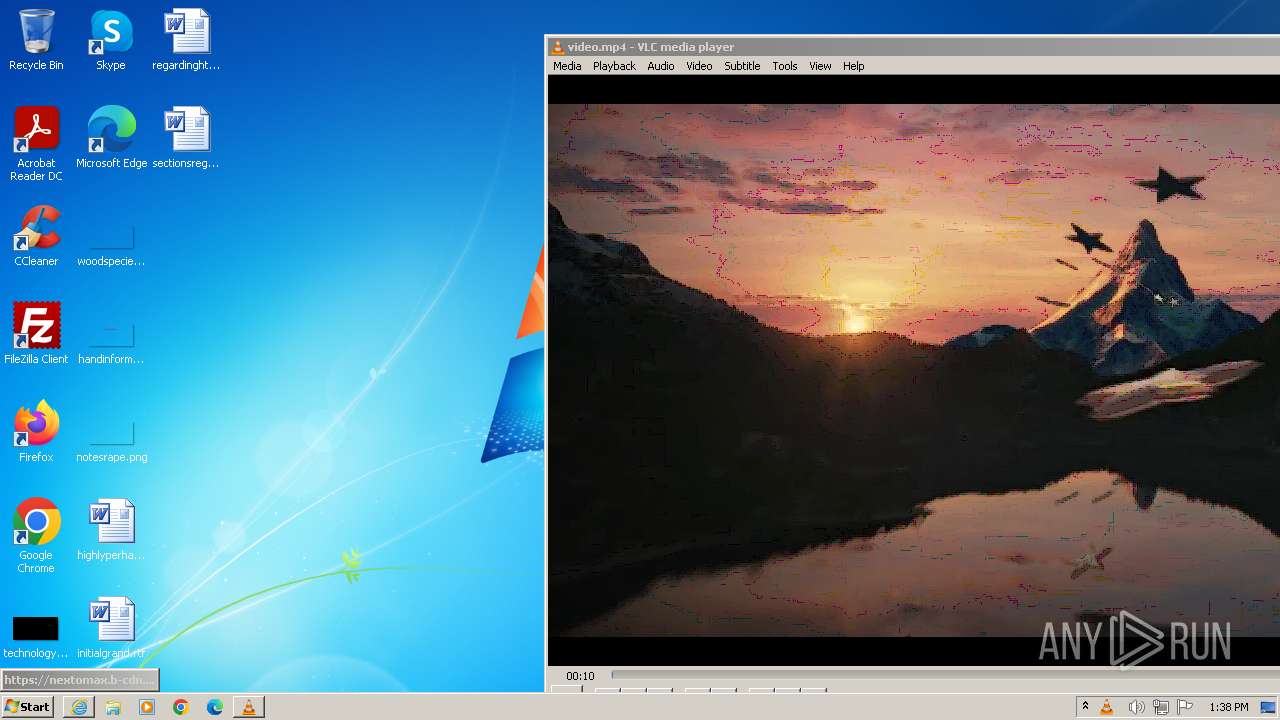Viewport: 1280px width, 720px height.
Task: Open the Audio menu in VLC
Action: 660,66
